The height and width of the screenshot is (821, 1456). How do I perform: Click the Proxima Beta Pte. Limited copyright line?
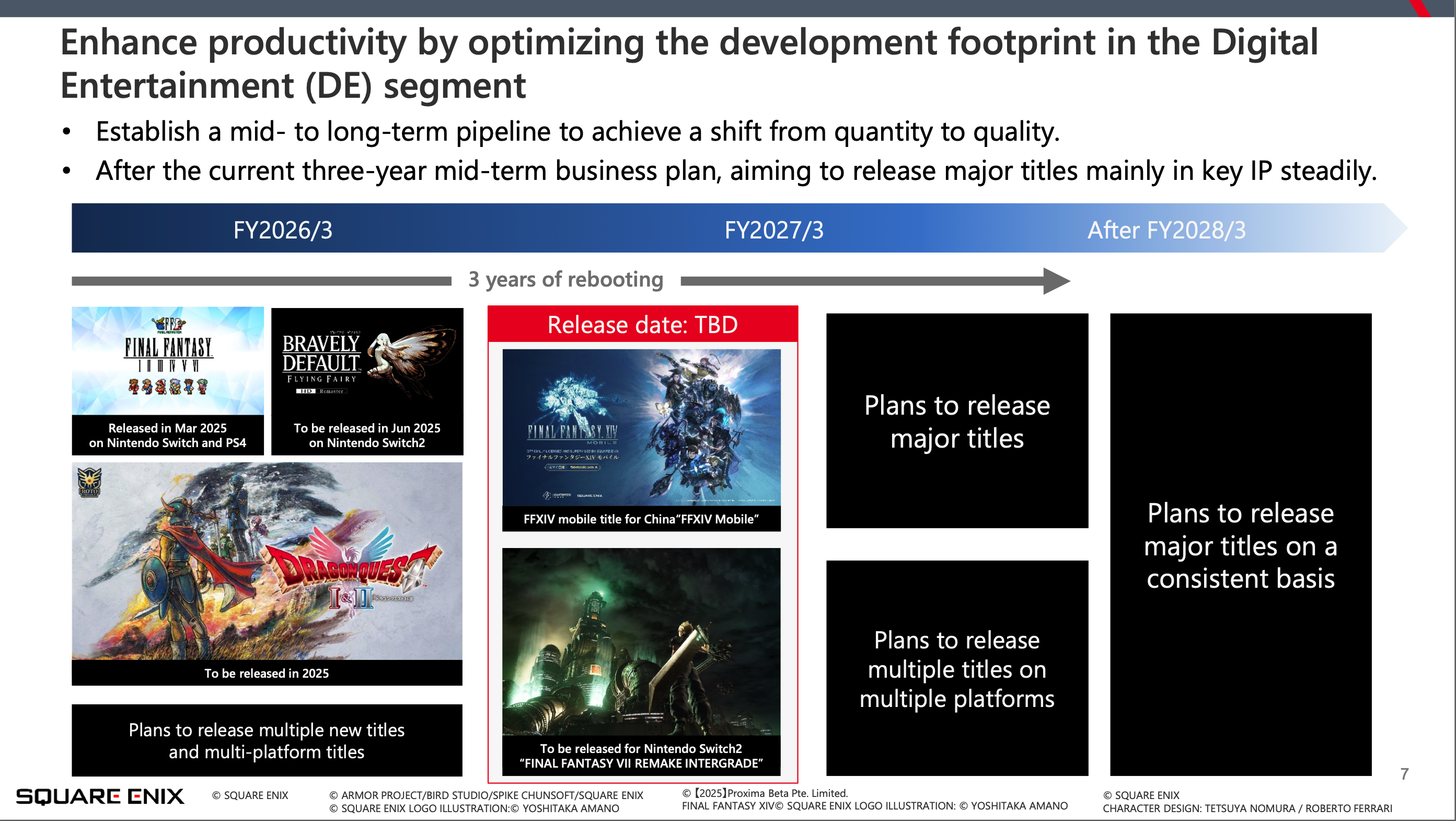[x=765, y=793]
